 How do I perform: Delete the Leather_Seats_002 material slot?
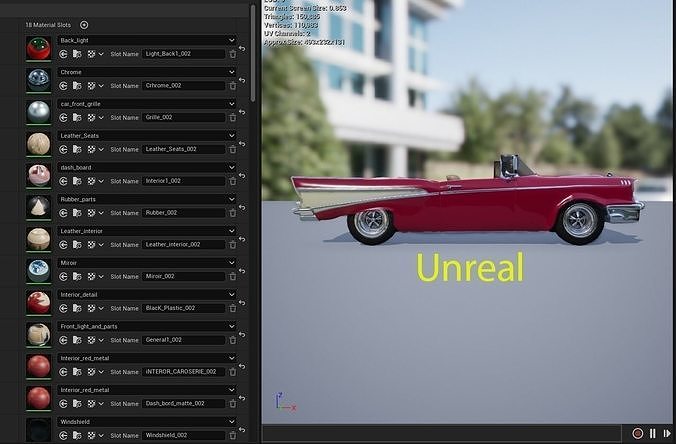click(233, 149)
